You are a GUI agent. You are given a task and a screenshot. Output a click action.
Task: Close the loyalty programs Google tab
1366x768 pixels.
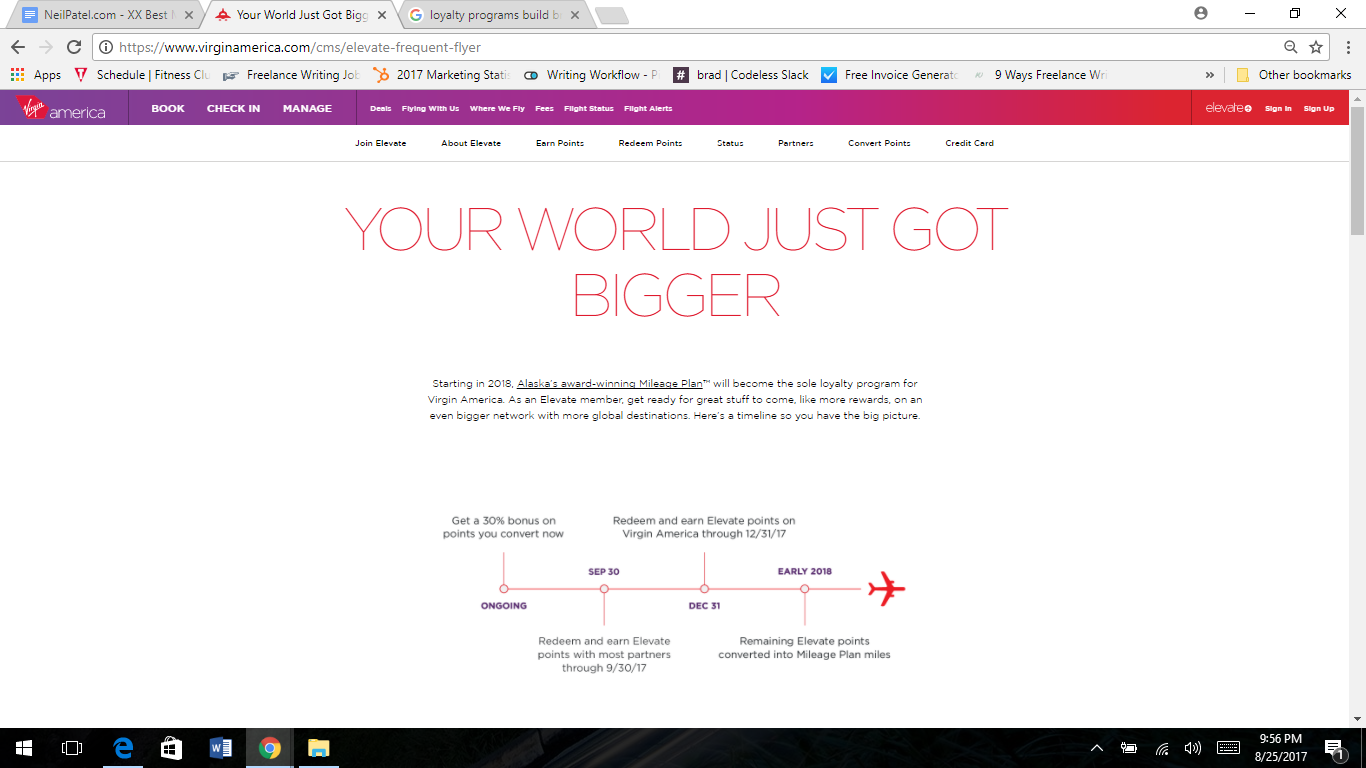pyautogui.click(x=574, y=15)
